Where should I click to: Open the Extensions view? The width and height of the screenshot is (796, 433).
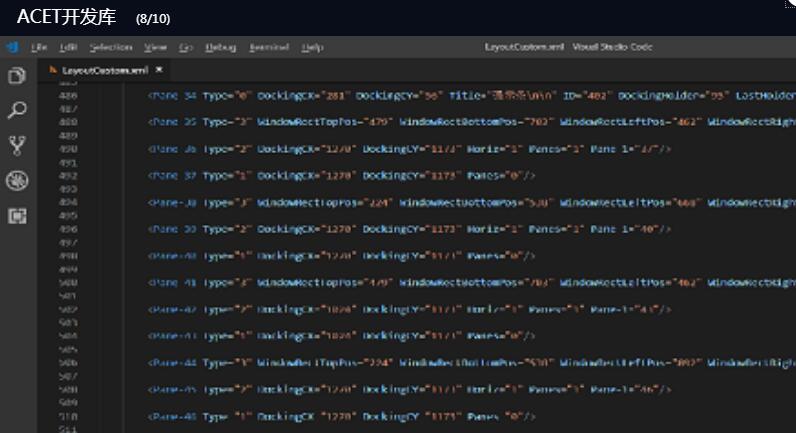tap(16, 216)
